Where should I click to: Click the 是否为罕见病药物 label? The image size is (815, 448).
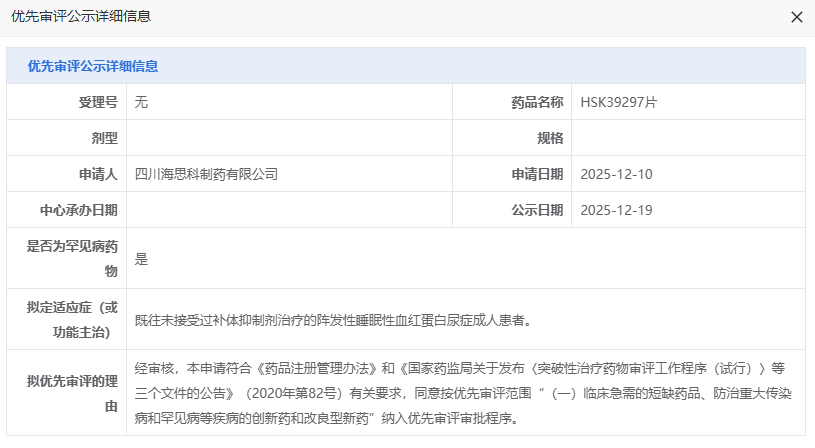pos(72,258)
